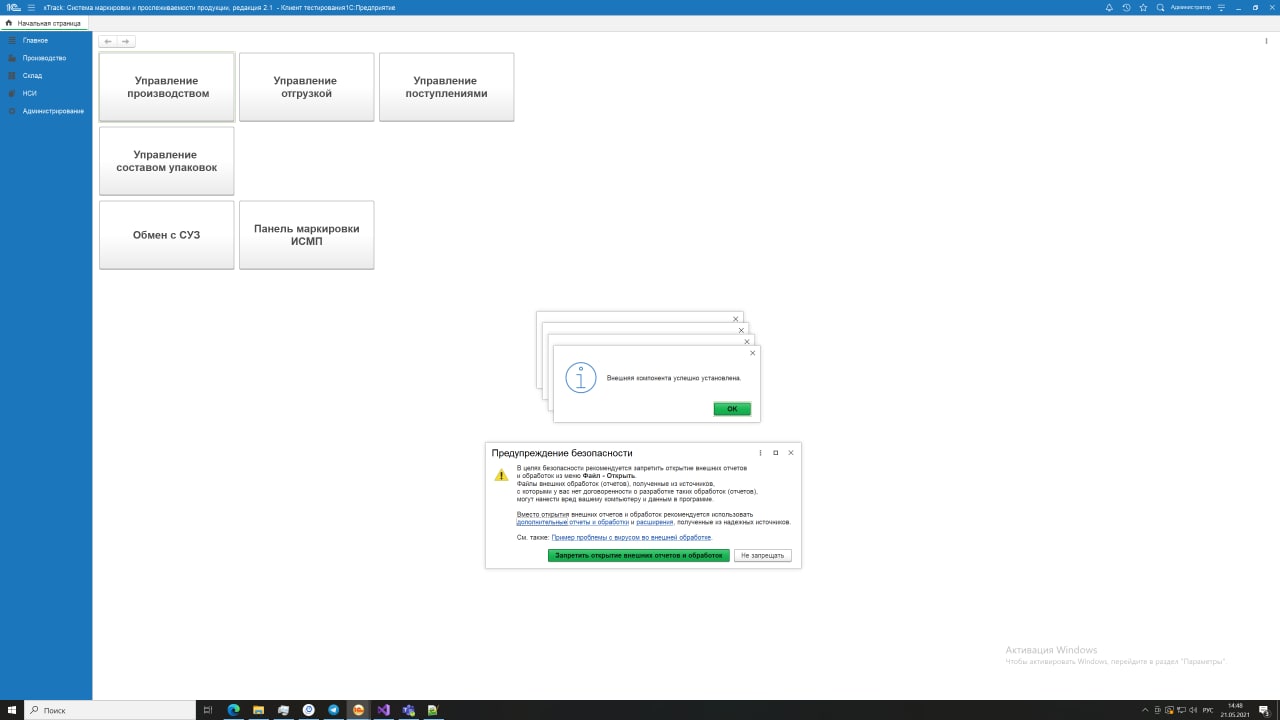The image size is (1280, 720).
Task: Open the Производство section in the sidebar
Action: pyautogui.click(x=44, y=58)
